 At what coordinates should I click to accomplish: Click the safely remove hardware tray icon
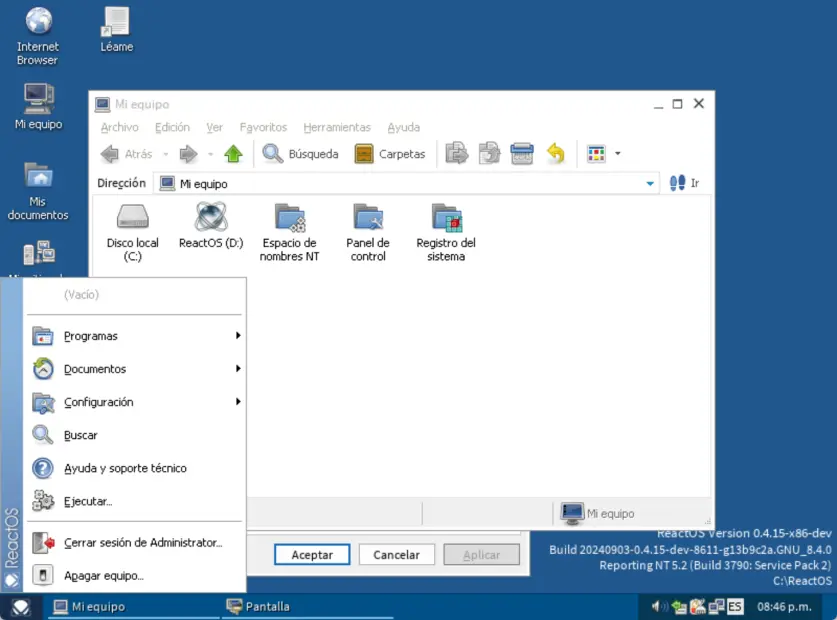point(680,607)
